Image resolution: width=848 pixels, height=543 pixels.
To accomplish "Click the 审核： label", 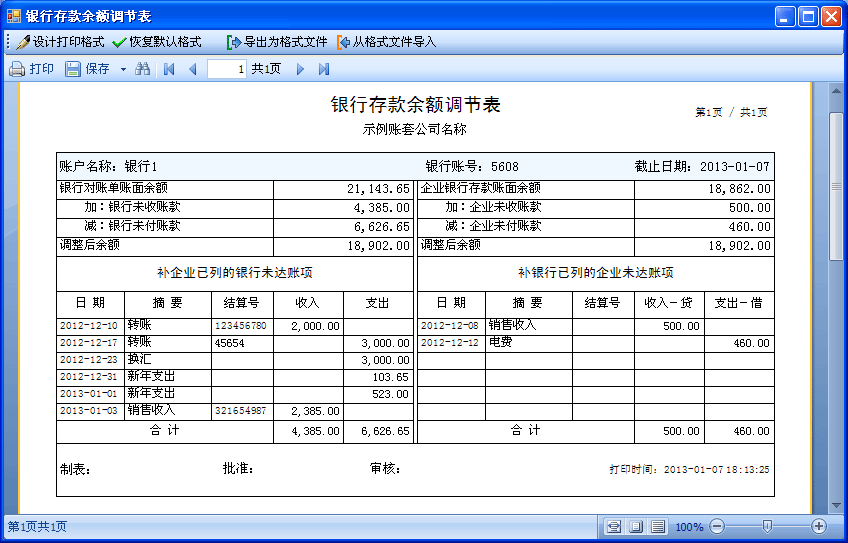I will click(385, 469).
